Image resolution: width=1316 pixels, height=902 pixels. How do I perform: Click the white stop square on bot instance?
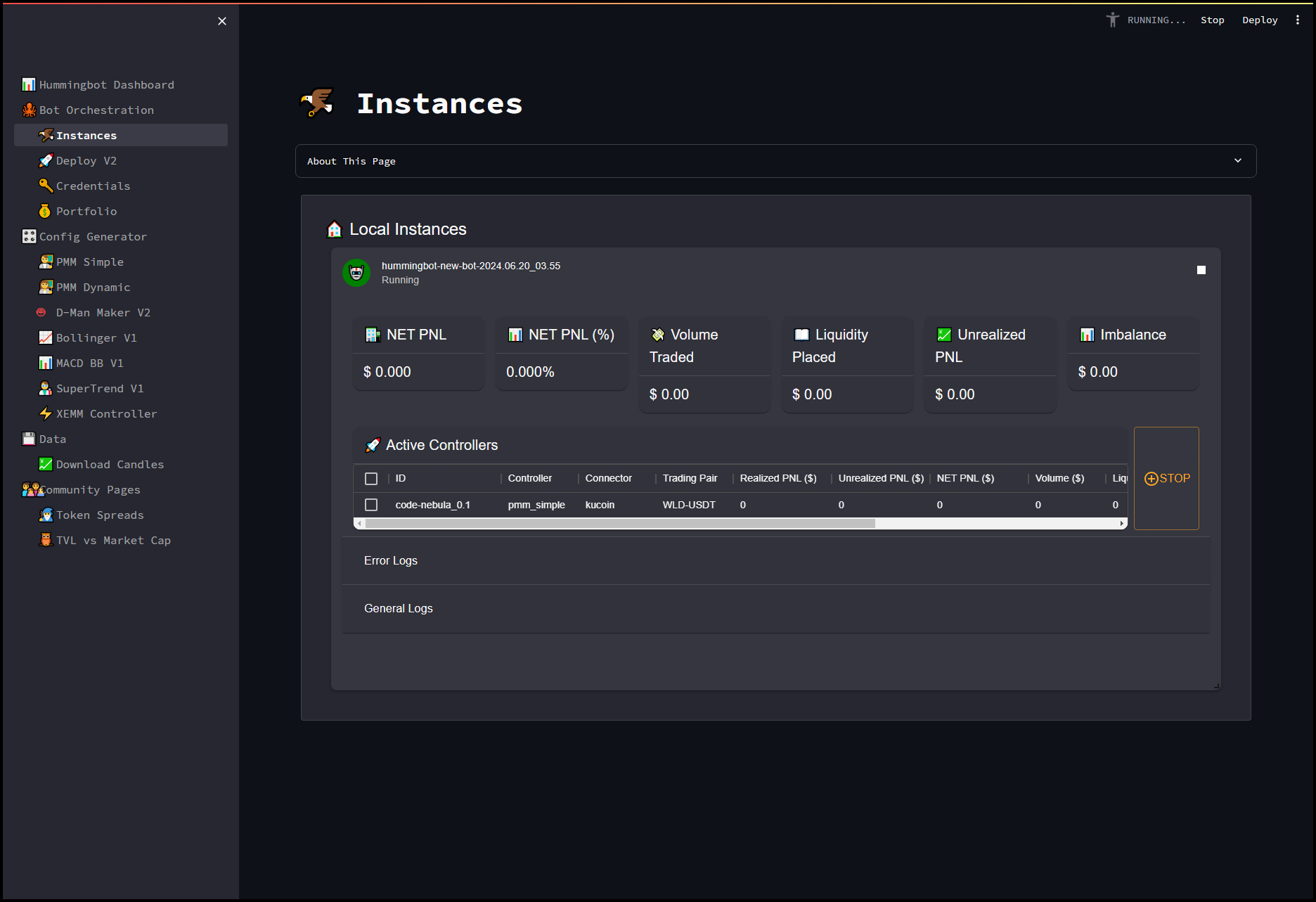point(1201,270)
